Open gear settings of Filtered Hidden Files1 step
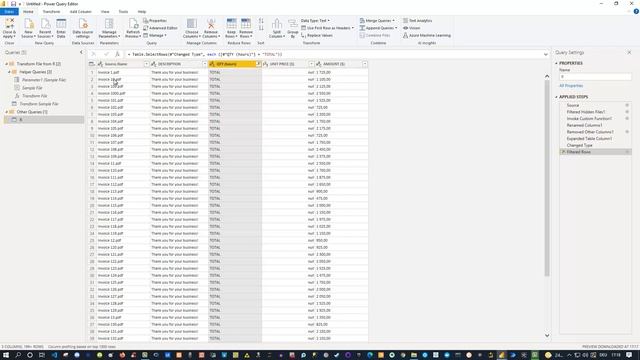Screen dimensions: 640x360 coord(627,112)
